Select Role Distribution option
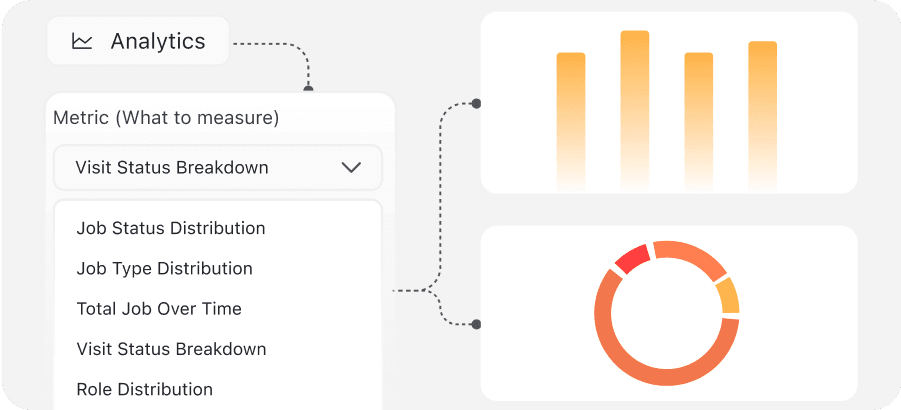901x410 pixels. pos(145,389)
